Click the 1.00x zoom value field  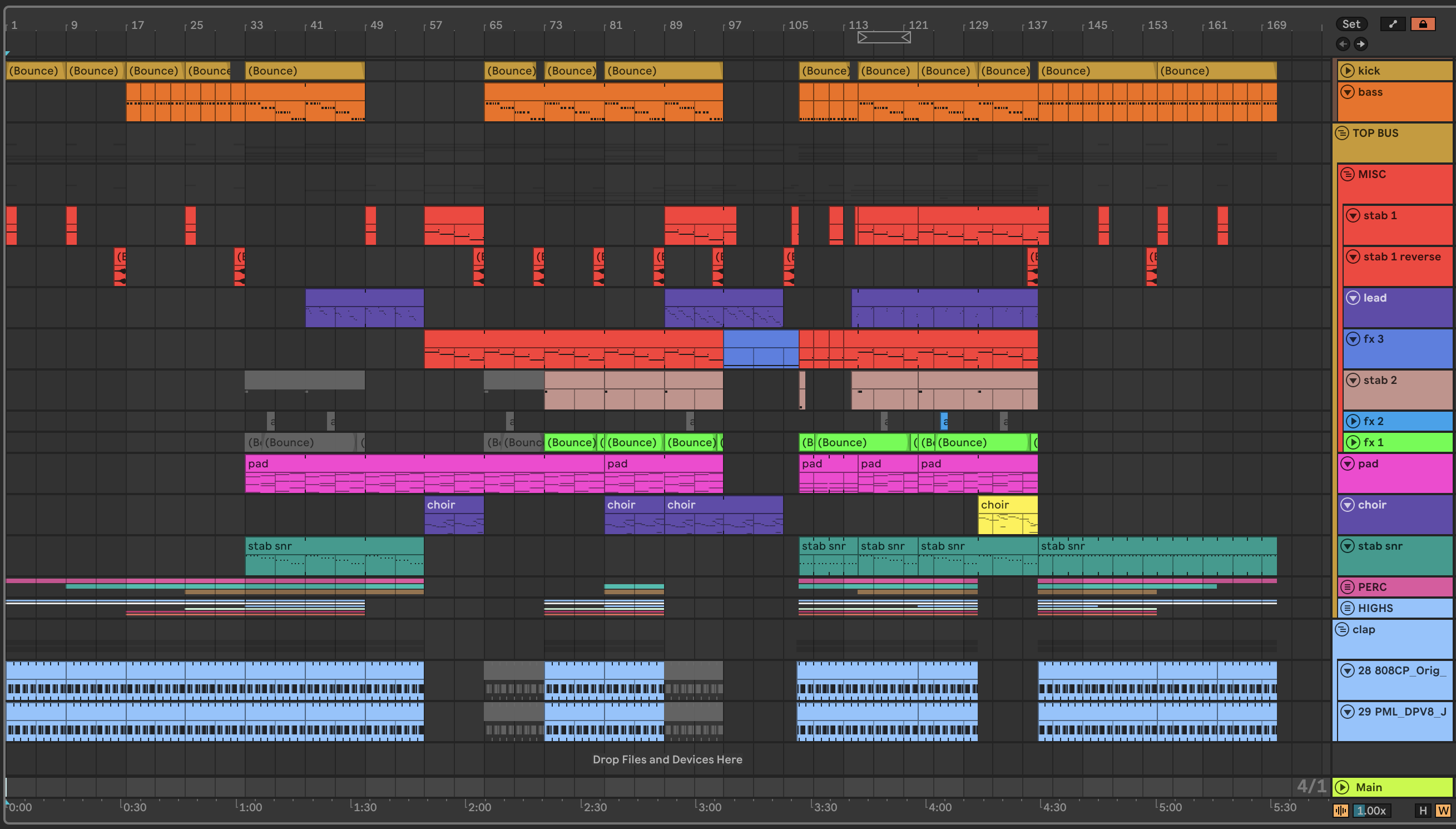click(x=1371, y=810)
